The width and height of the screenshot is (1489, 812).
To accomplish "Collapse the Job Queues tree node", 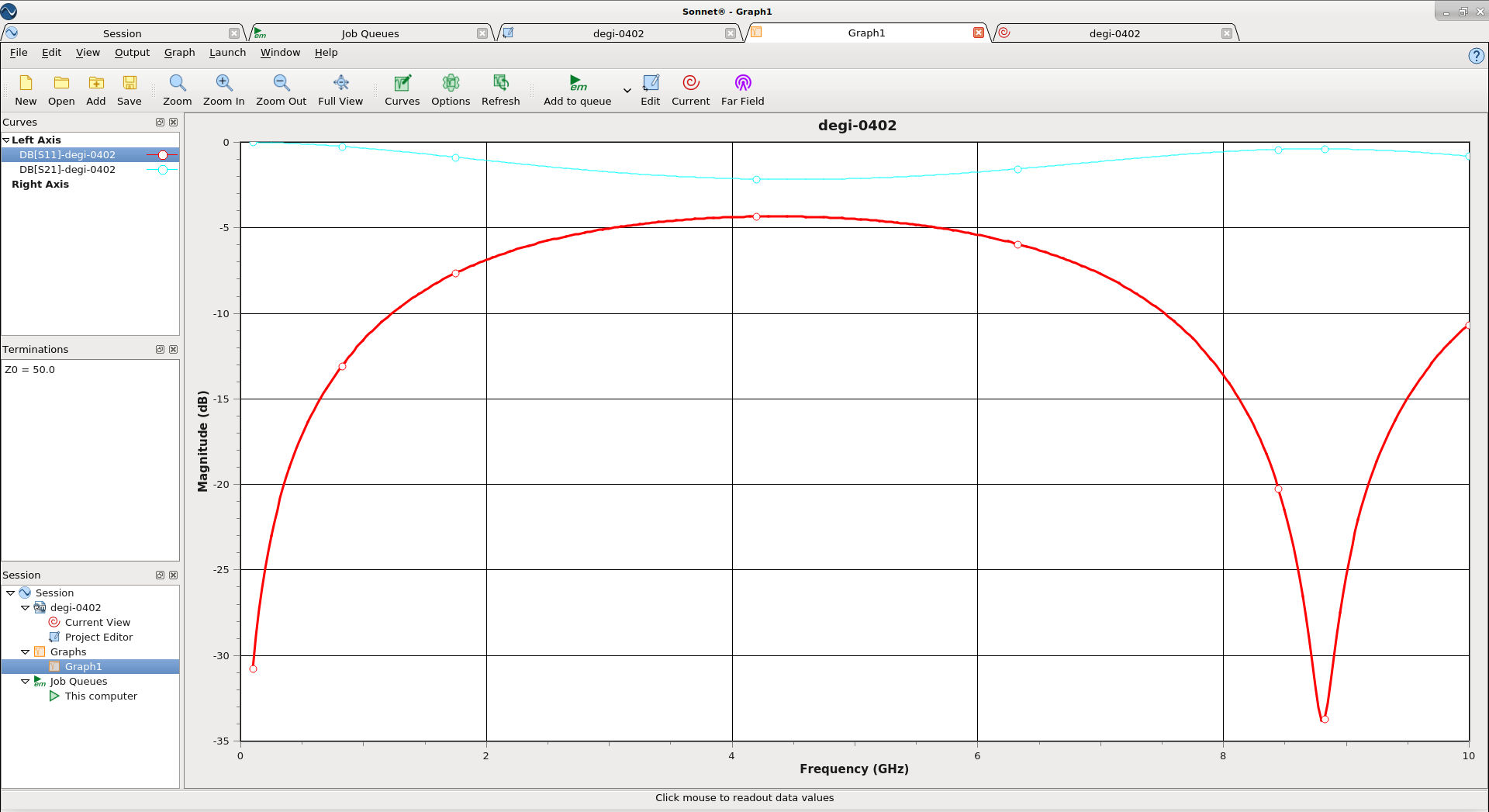I will (25, 682).
